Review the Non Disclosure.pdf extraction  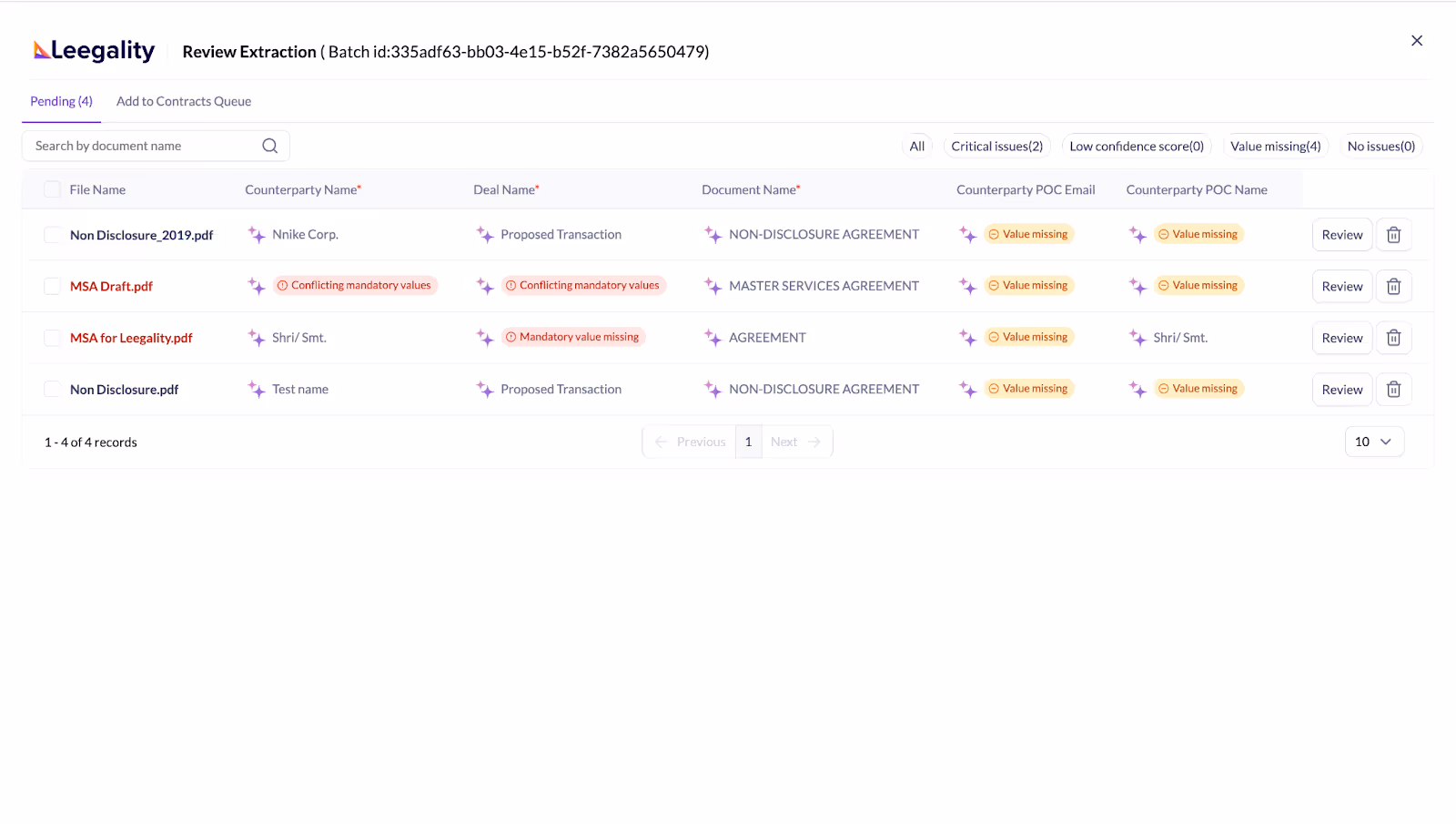click(x=1342, y=390)
